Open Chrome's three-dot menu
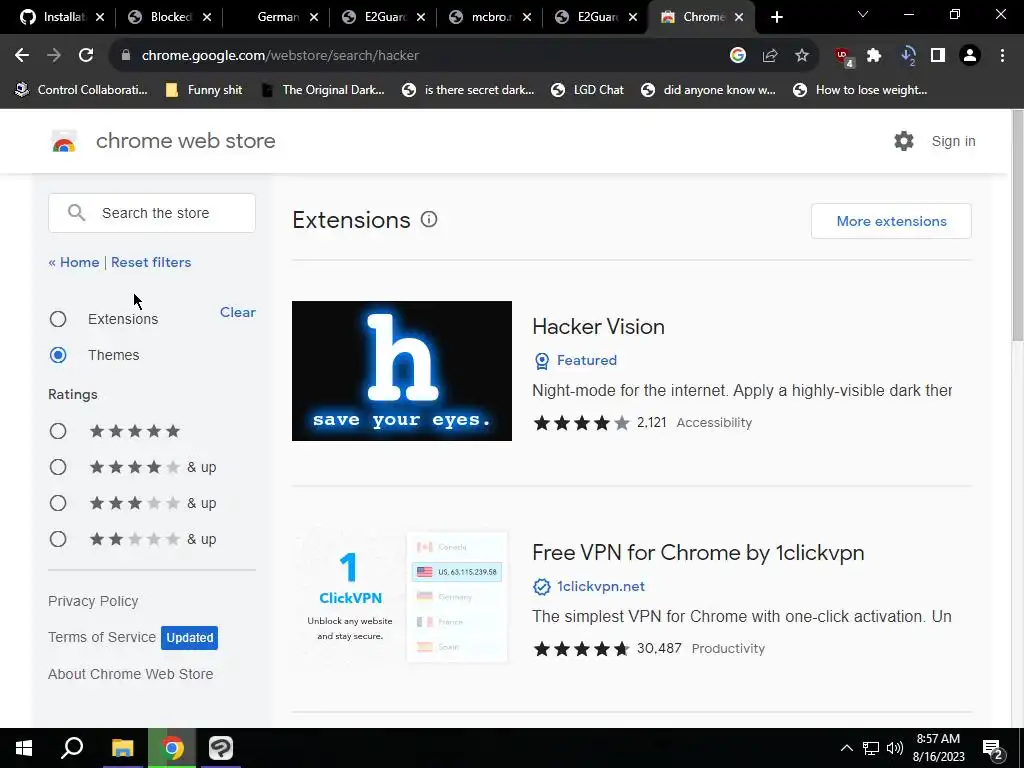 click(1002, 56)
